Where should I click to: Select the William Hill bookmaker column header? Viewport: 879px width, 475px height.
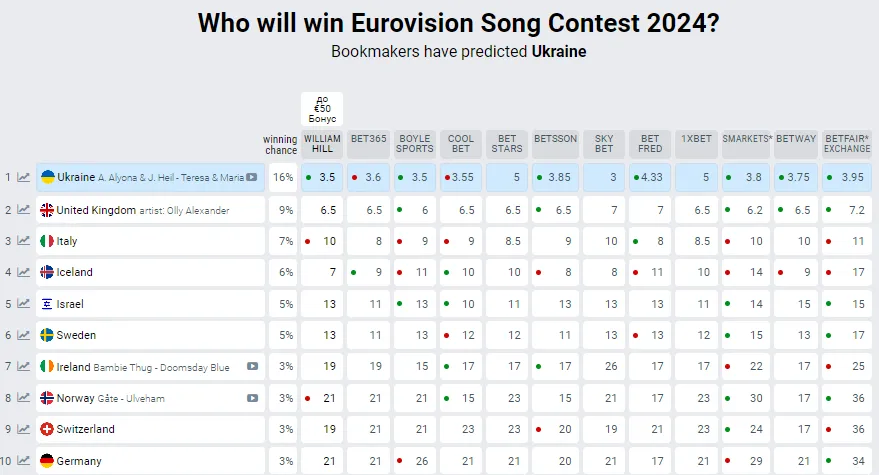click(322, 143)
